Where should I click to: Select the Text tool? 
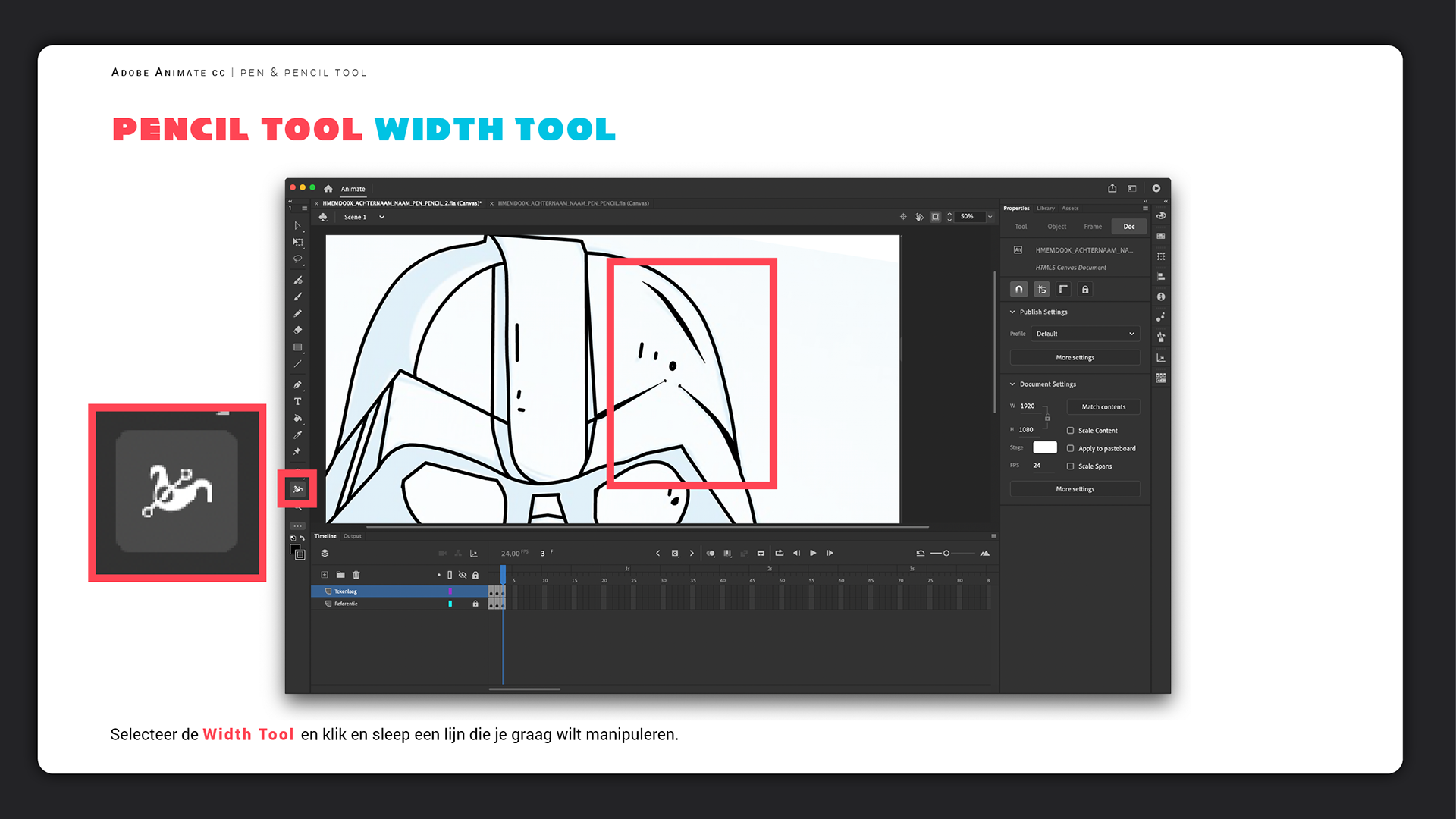[297, 402]
